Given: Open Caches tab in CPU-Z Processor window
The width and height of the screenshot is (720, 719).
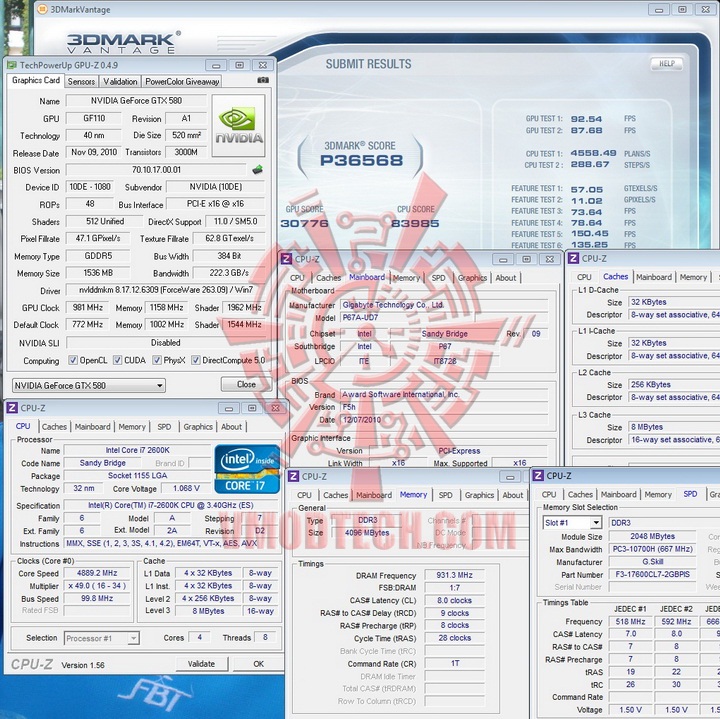Looking at the screenshot, I should (x=54, y=427).
